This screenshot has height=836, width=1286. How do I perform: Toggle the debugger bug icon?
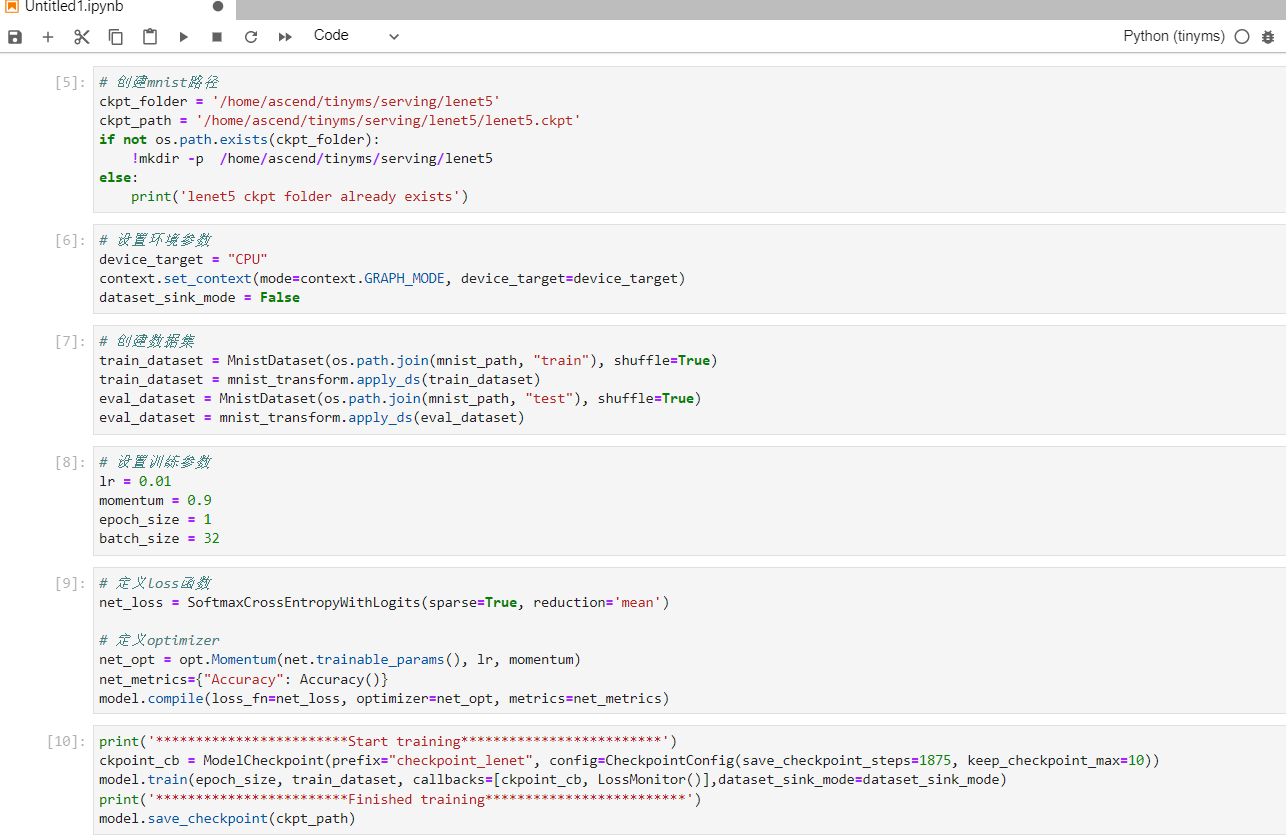(1268, 37)
